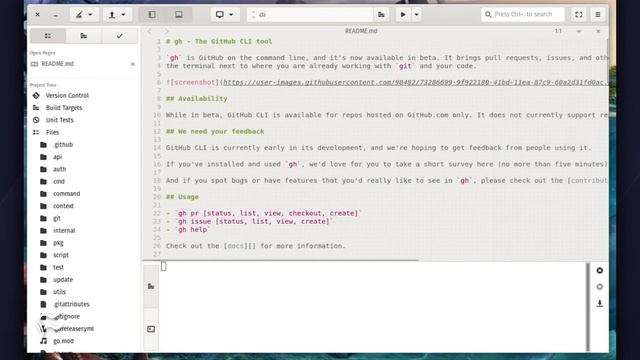Go back with the editor's left arrow
The height and width of the screenshot is (360, 640).
tap(149, 31)
